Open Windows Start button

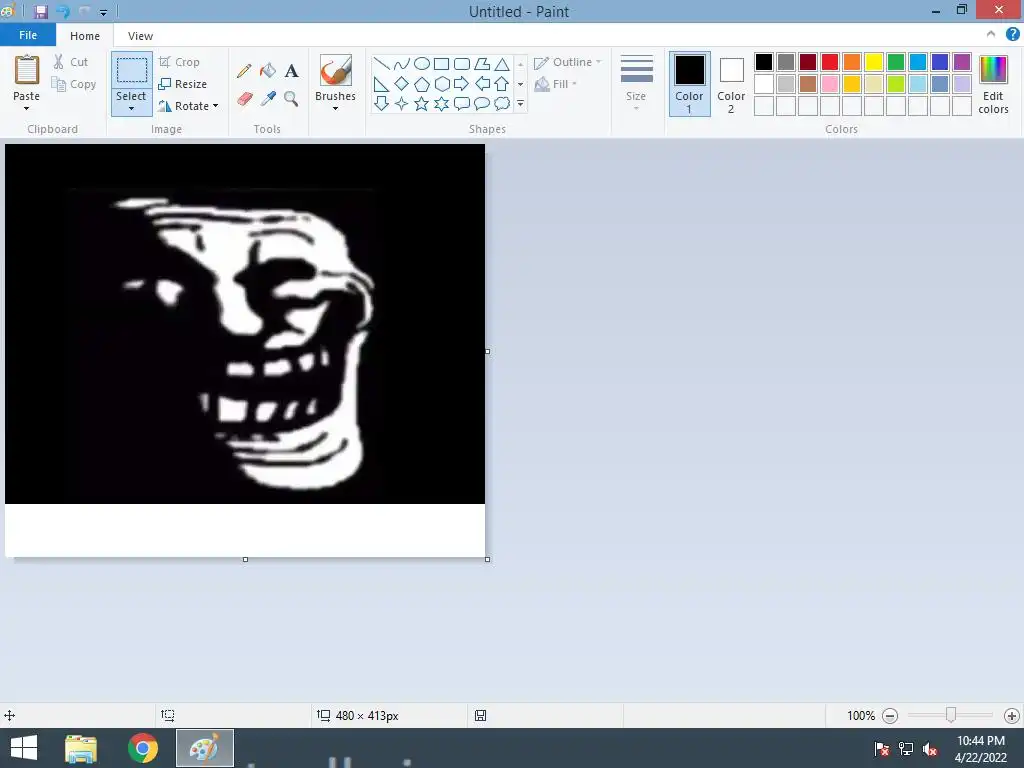[x=24, y=748]
